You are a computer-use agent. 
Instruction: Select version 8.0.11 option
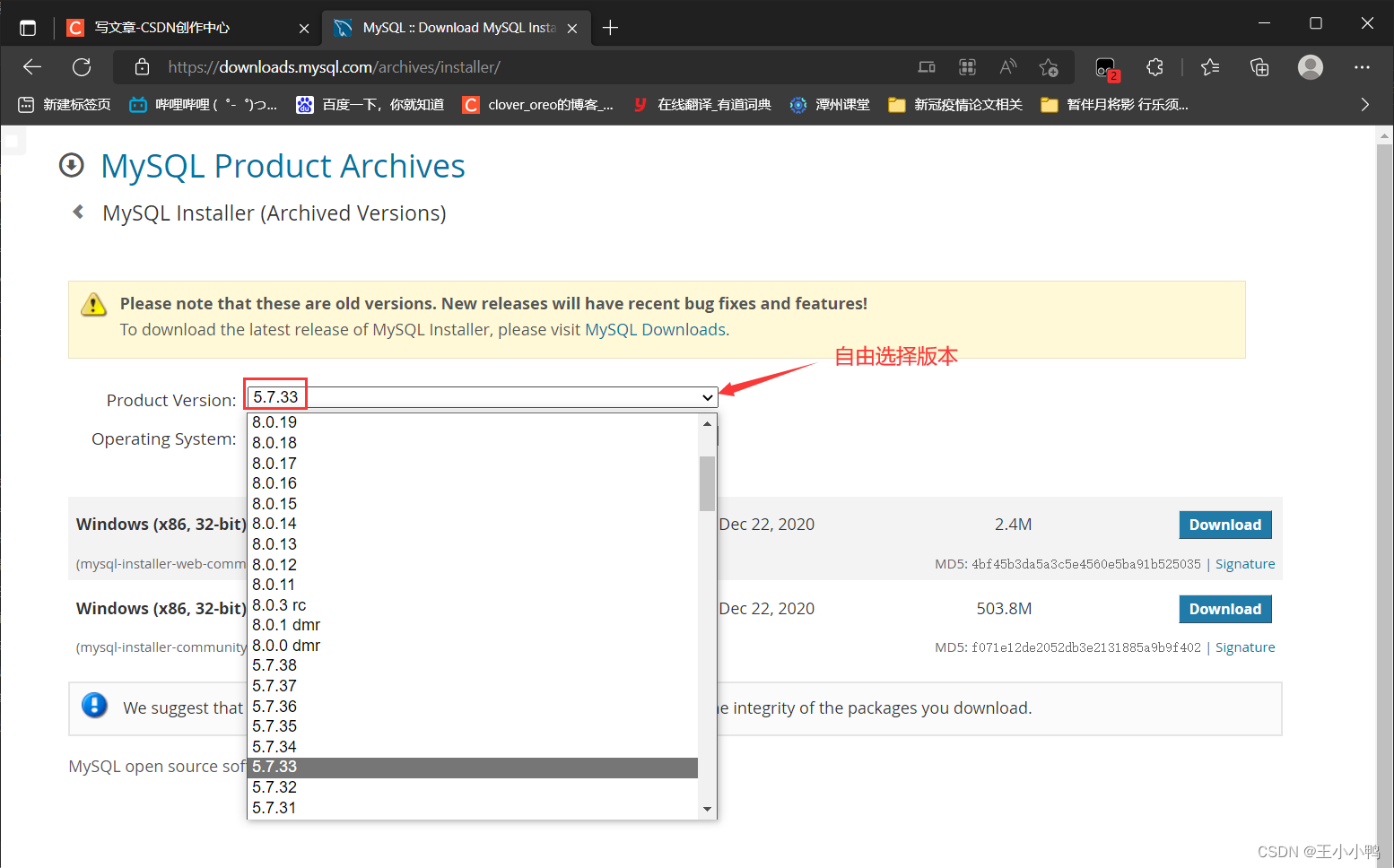[473, 585]
